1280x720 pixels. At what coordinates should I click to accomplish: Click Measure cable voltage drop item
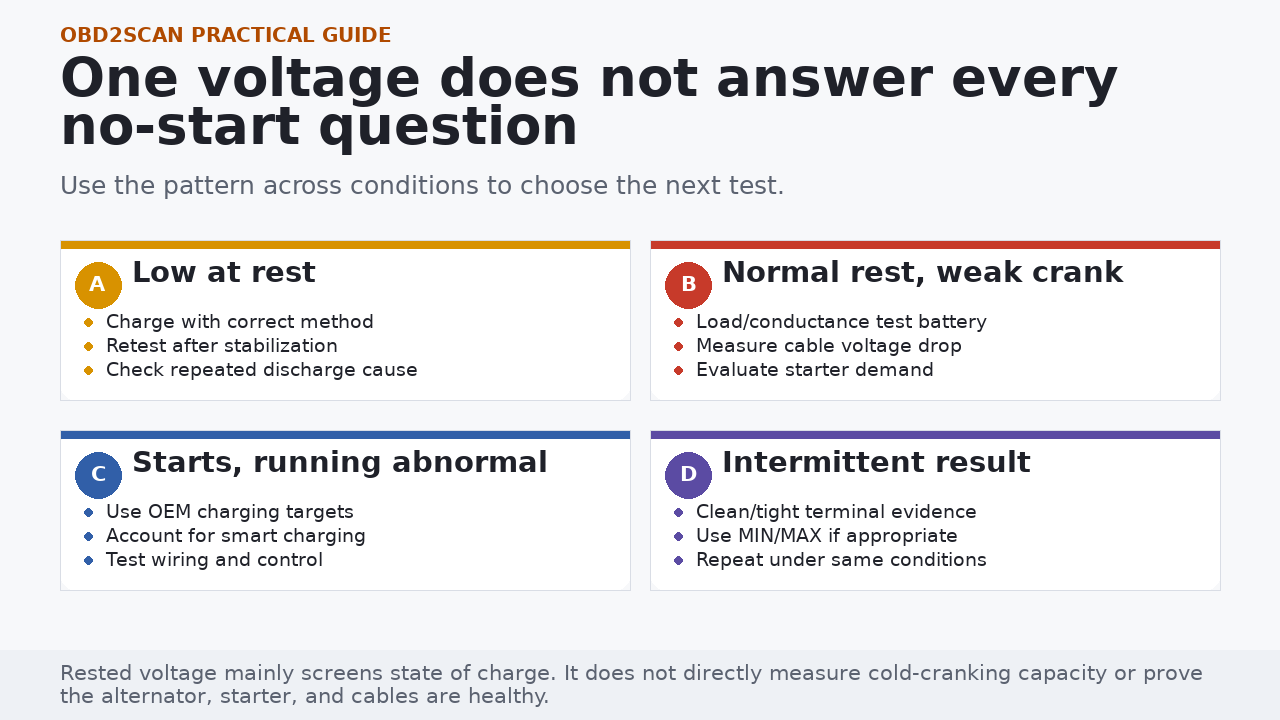(828, 346)
